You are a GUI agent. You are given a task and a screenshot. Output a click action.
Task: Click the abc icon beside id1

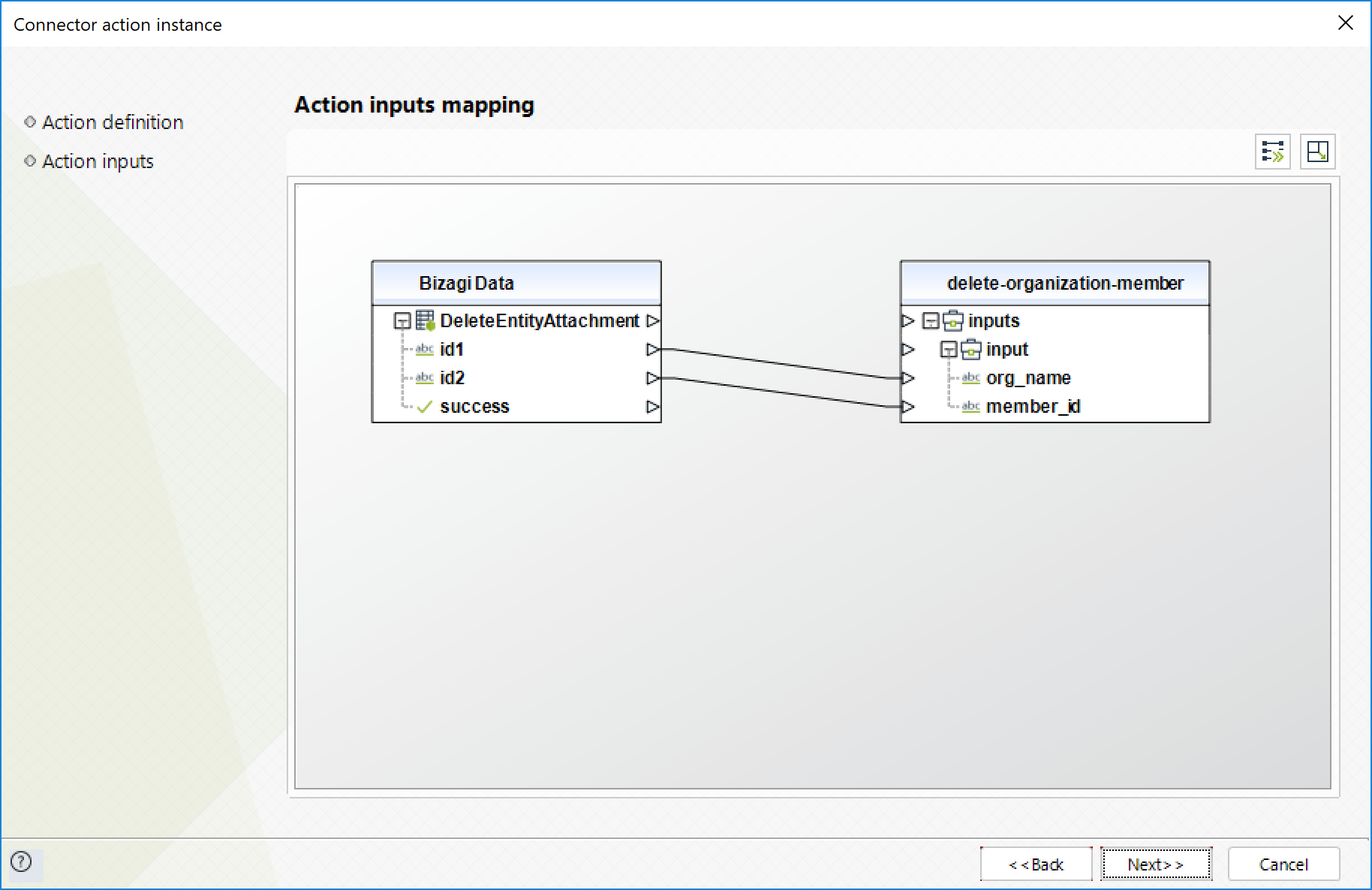(425, 349)
